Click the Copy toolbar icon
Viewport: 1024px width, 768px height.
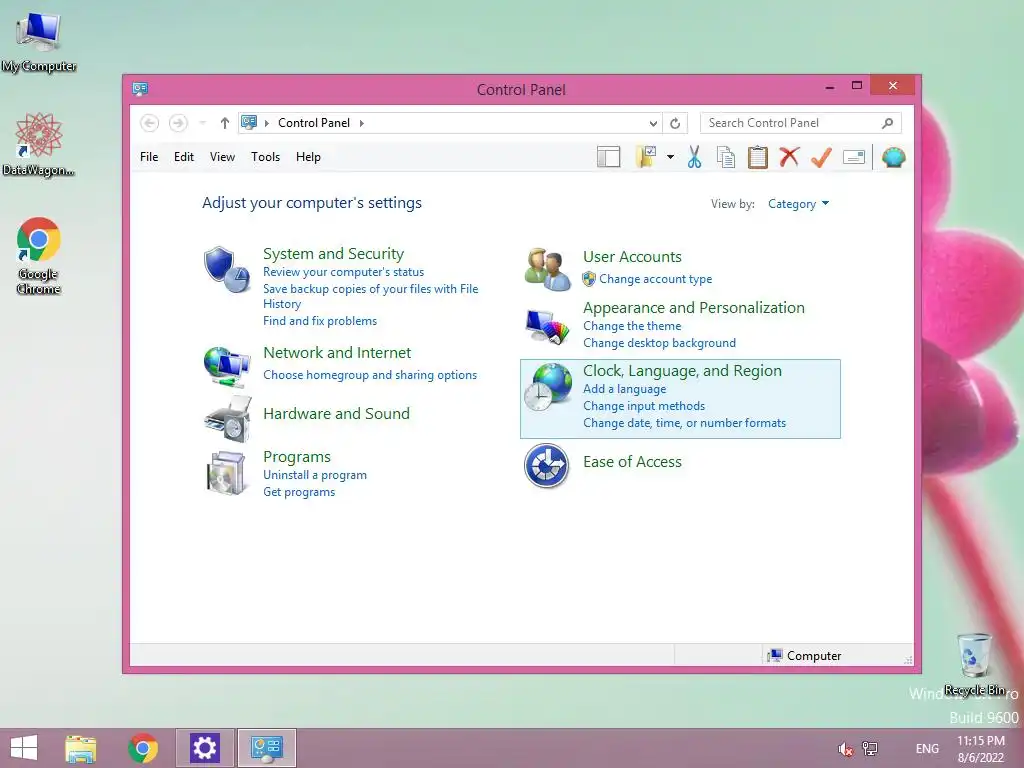tap(726, 157)
